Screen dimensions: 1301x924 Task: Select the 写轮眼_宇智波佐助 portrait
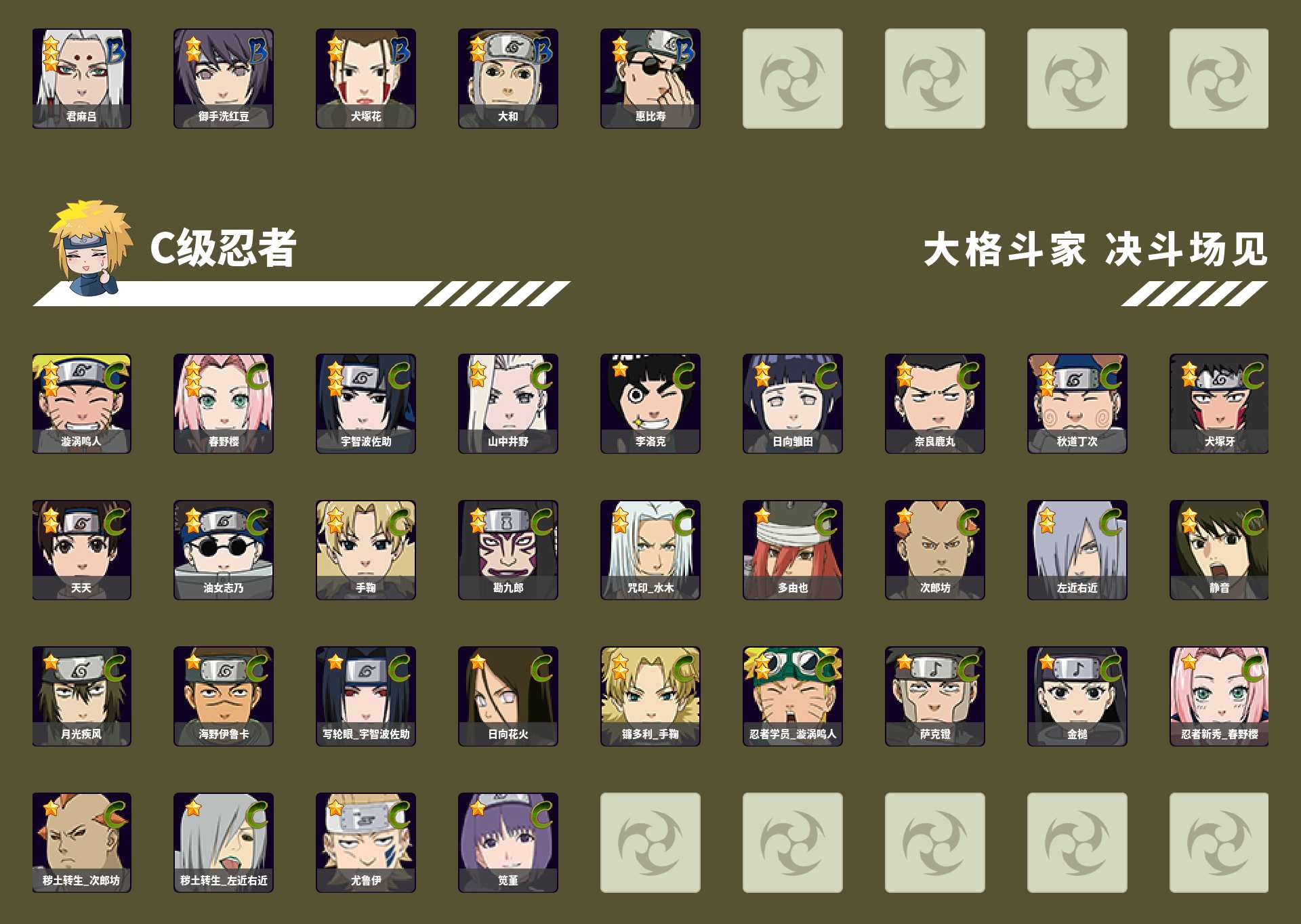366,696
